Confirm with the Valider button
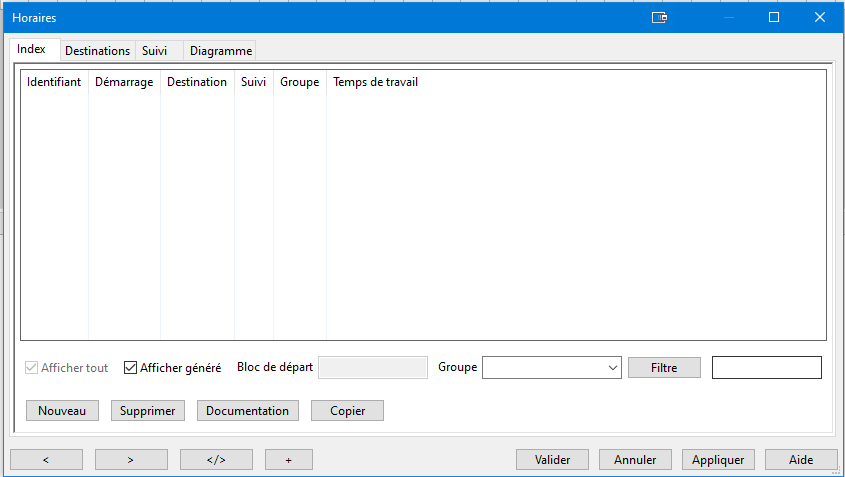Screen dimensions: 845x477 point(552,460)
